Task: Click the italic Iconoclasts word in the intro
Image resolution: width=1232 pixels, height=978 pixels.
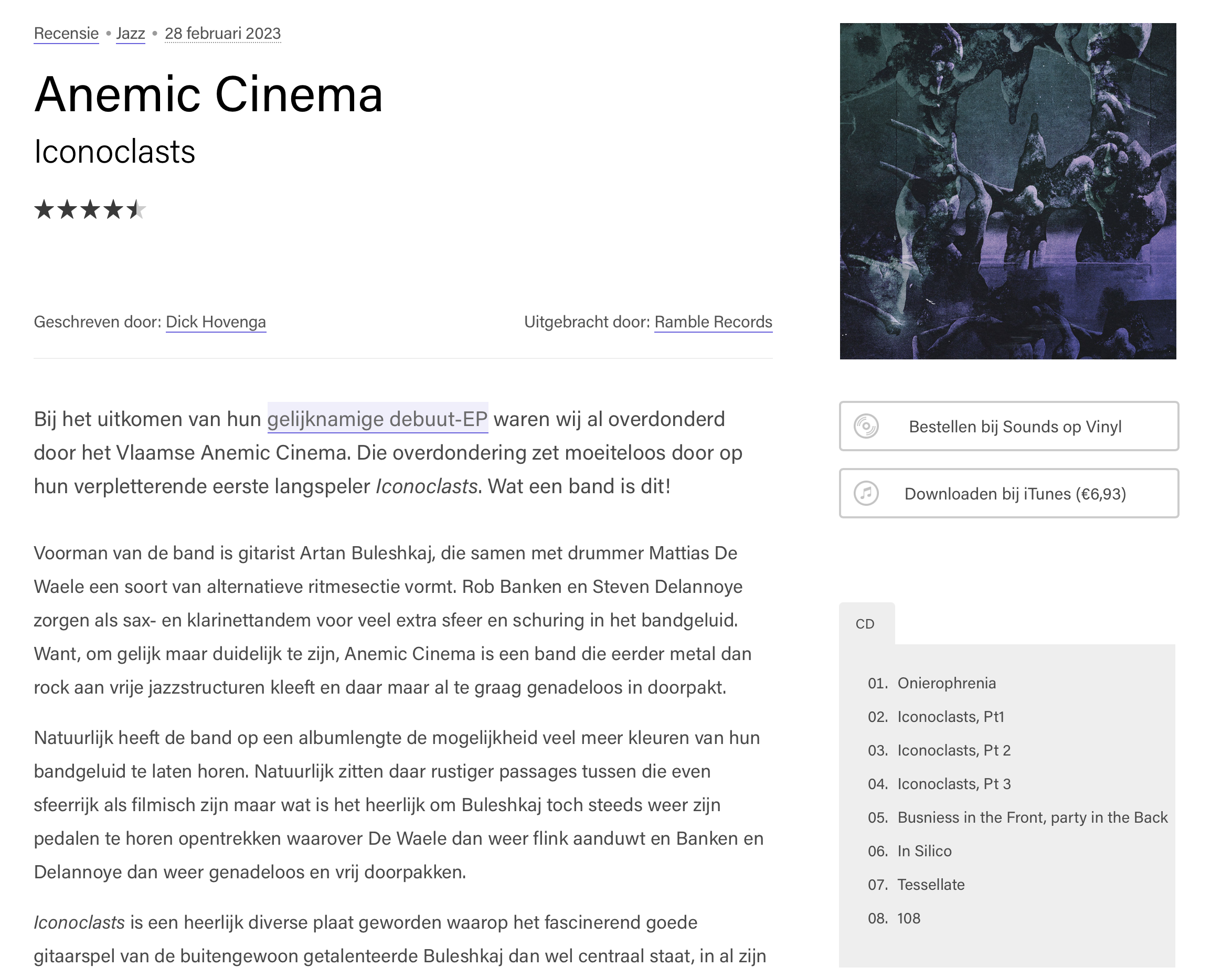Action: point(427,486)
